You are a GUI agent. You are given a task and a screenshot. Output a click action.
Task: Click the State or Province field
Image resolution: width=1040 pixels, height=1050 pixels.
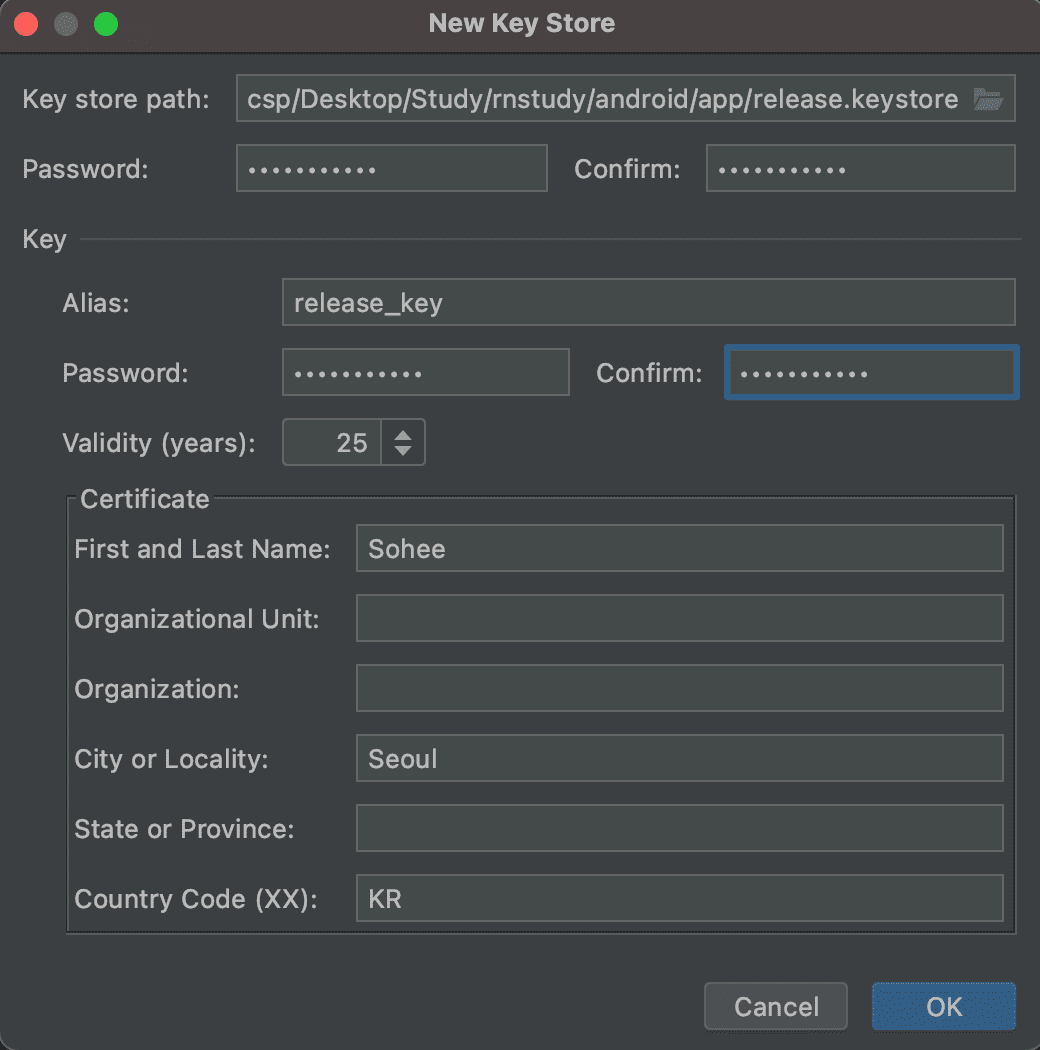pos(679,829)
